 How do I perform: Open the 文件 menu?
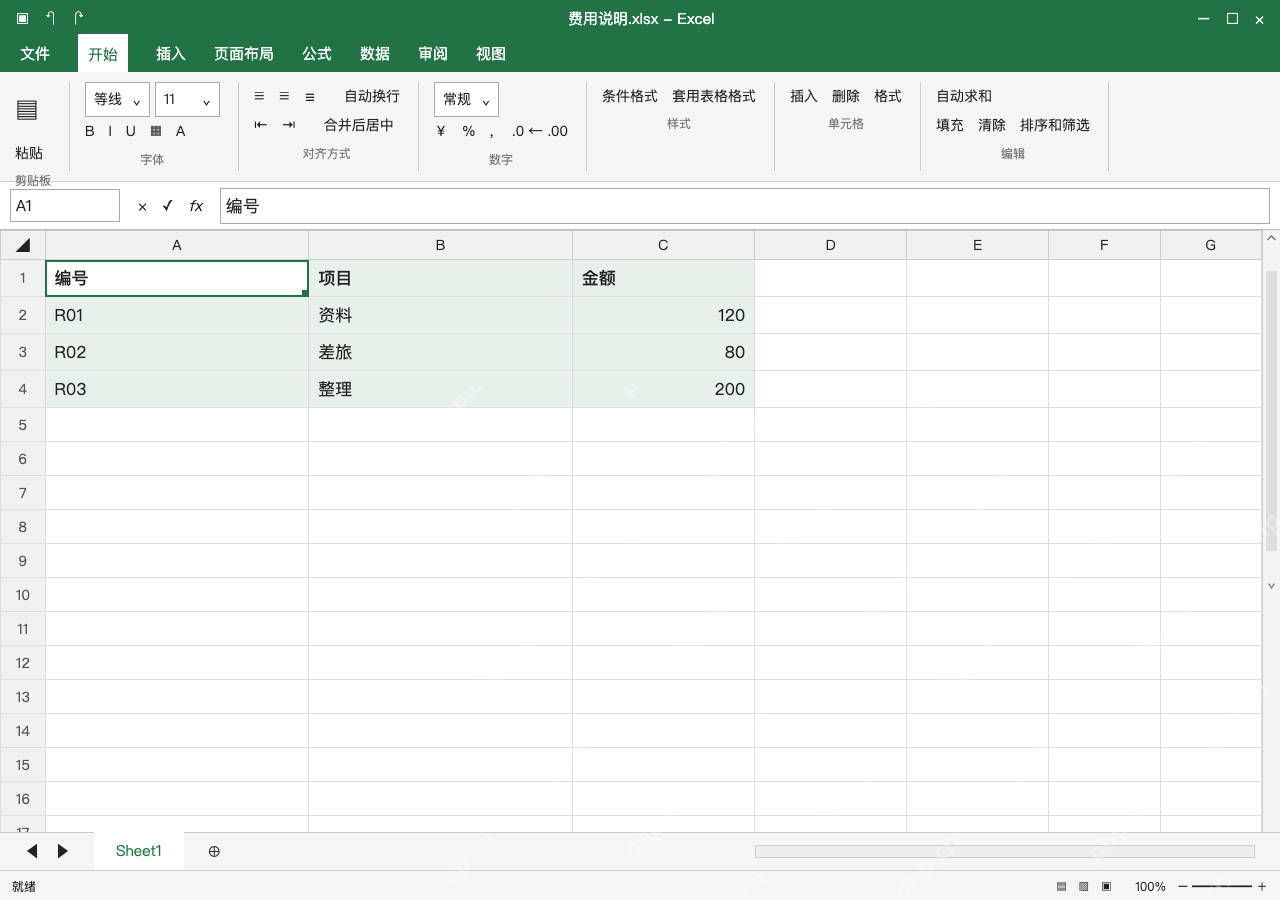point(35,54)
